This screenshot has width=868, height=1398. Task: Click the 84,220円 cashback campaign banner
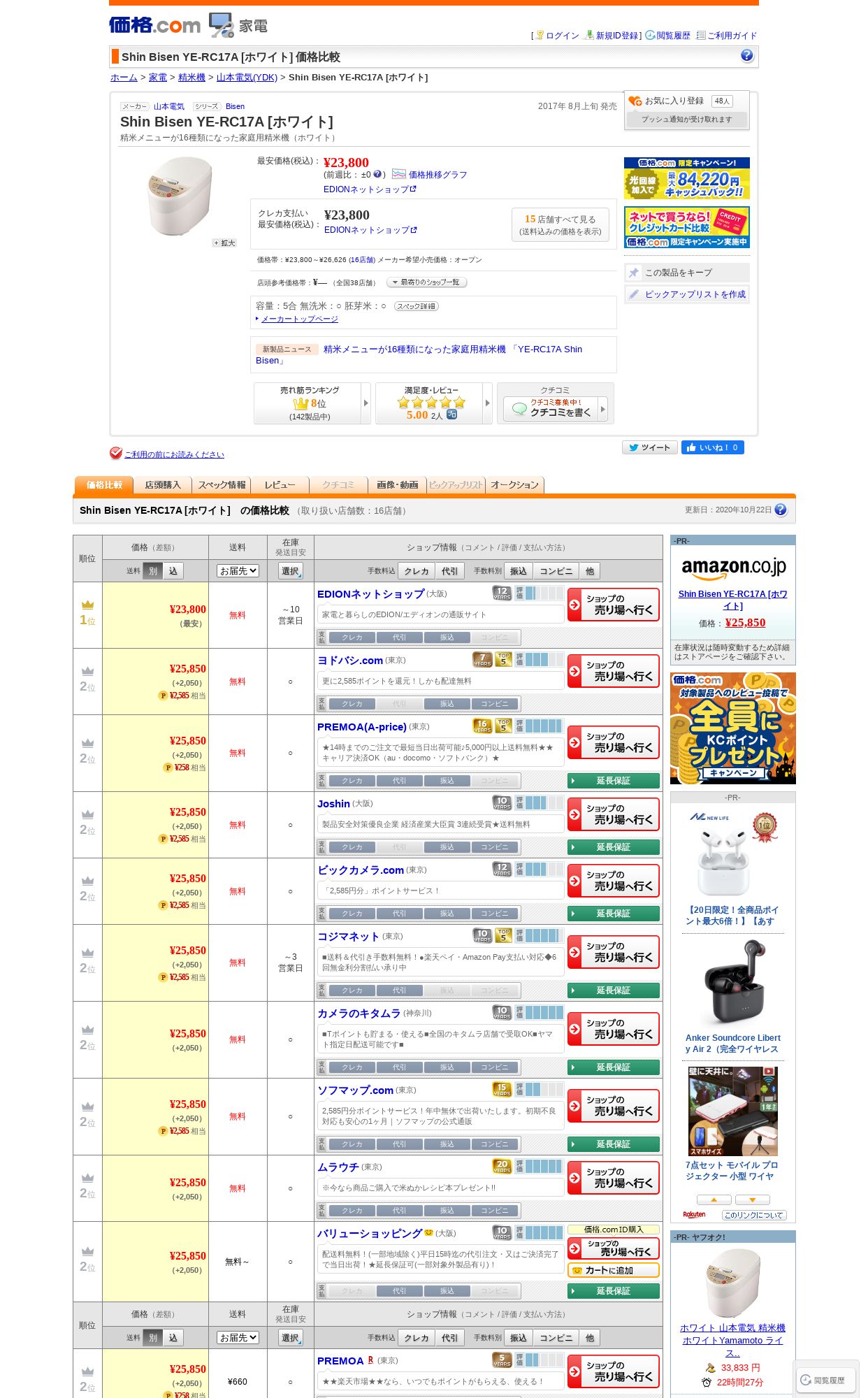point(687,178)
